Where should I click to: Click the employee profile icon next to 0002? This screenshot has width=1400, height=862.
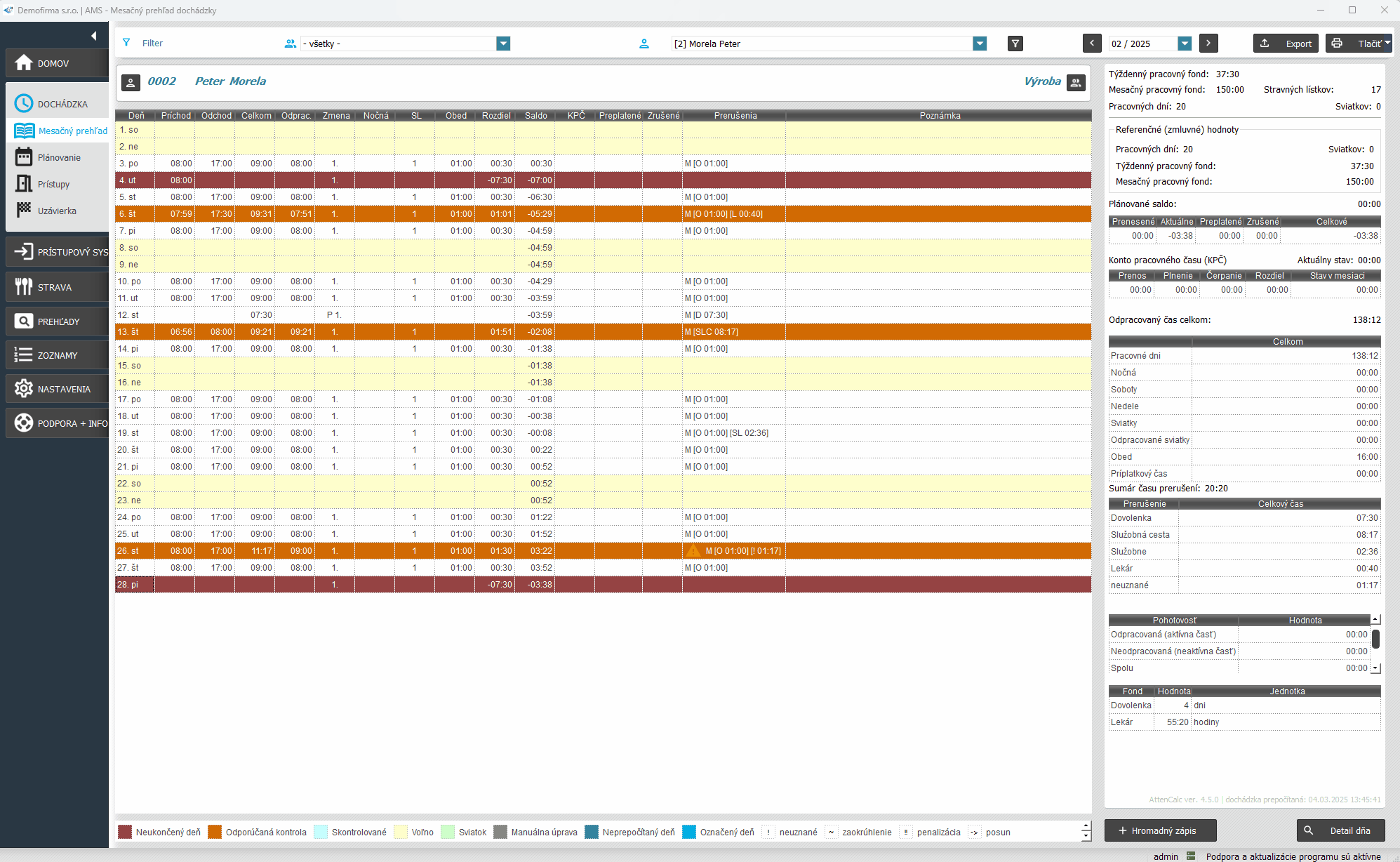(131, 82)
